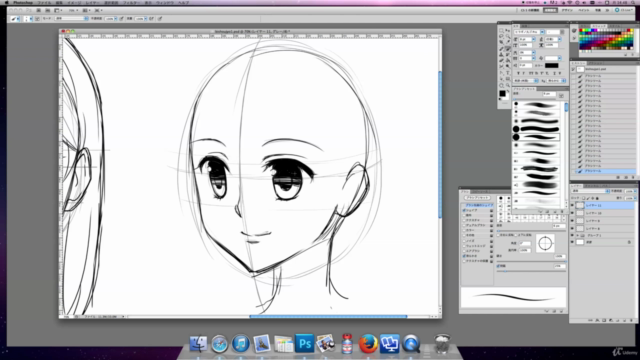
Task: Hide layer レイヤー 11 with eye icon
Action: 572,205
